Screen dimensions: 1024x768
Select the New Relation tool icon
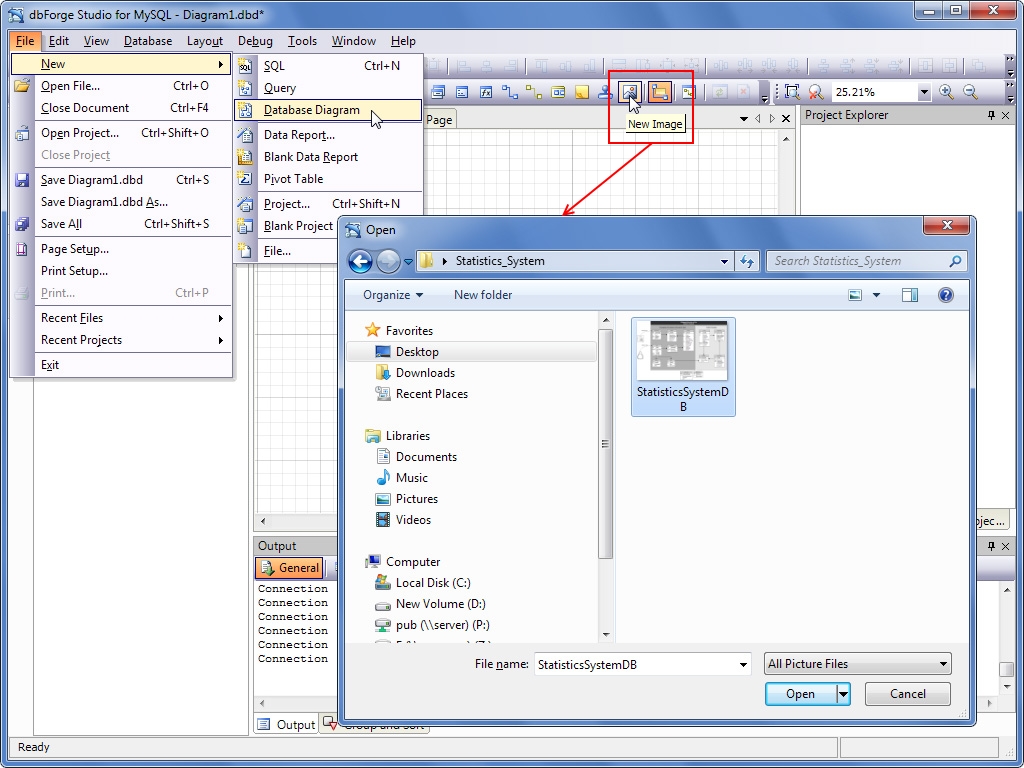[x=510, y=92]
